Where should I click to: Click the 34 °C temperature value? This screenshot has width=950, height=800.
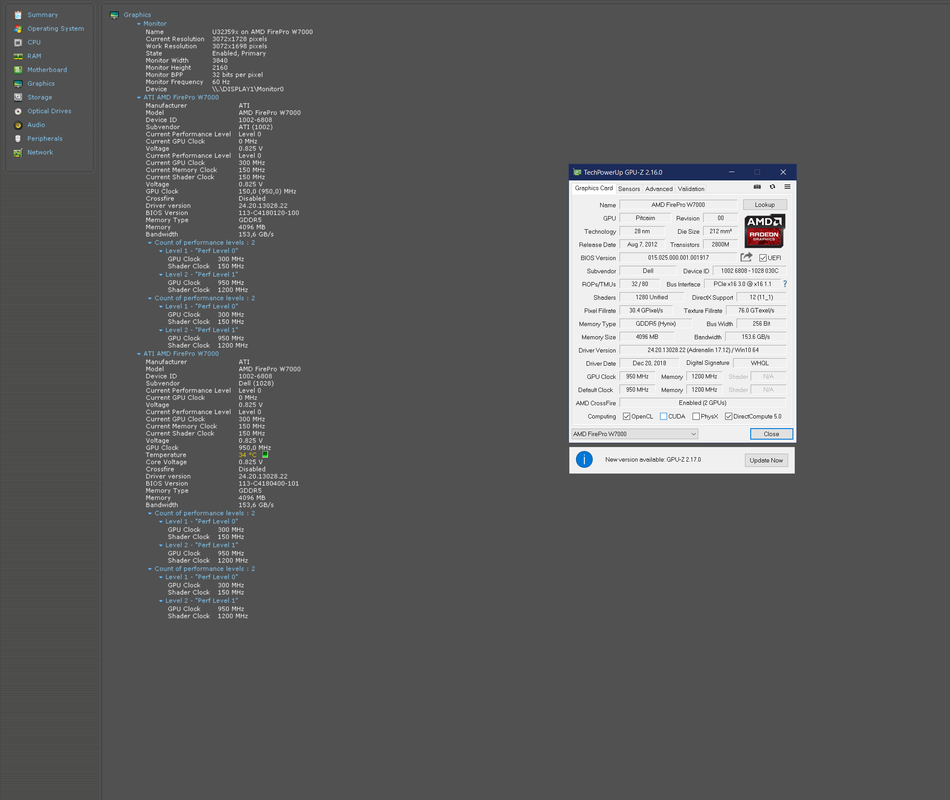tap(248, 455)
